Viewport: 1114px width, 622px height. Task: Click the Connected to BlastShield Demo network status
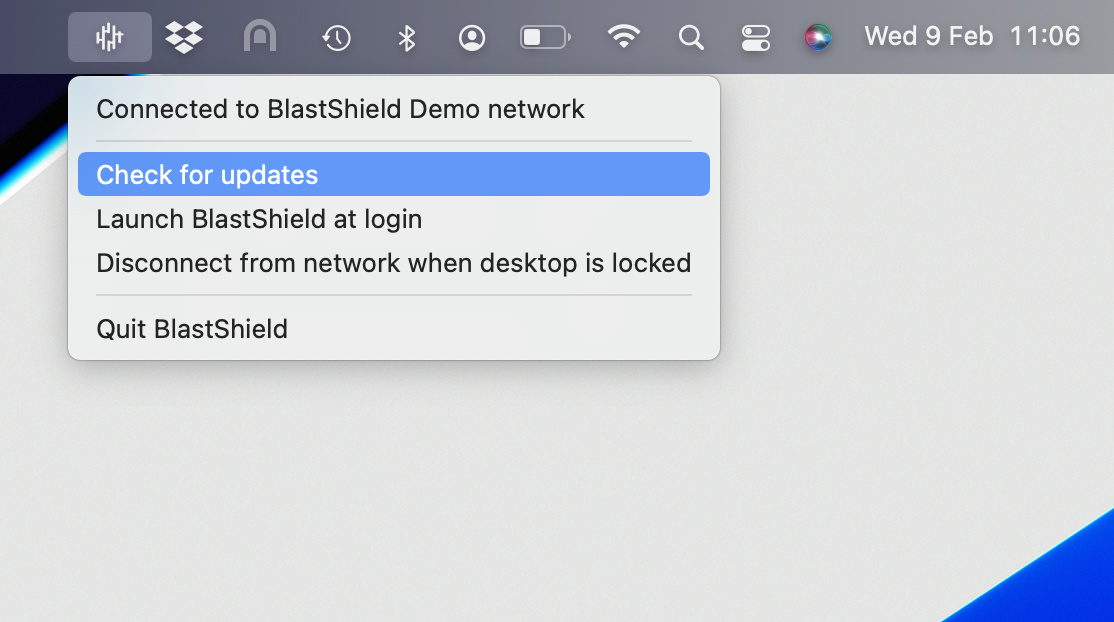[x=340, y=109]
